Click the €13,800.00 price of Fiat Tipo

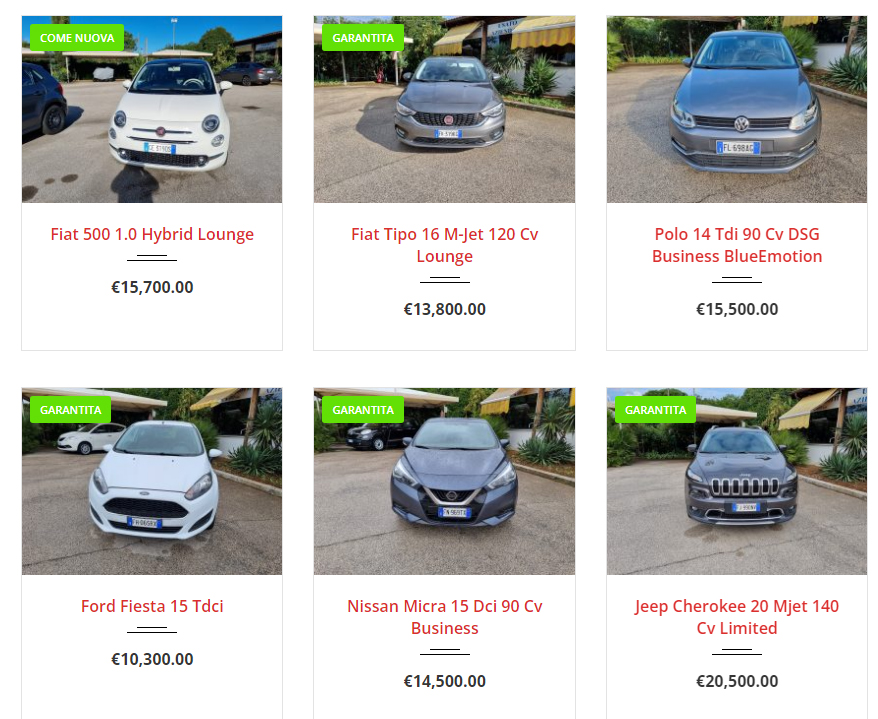point(445,309)
